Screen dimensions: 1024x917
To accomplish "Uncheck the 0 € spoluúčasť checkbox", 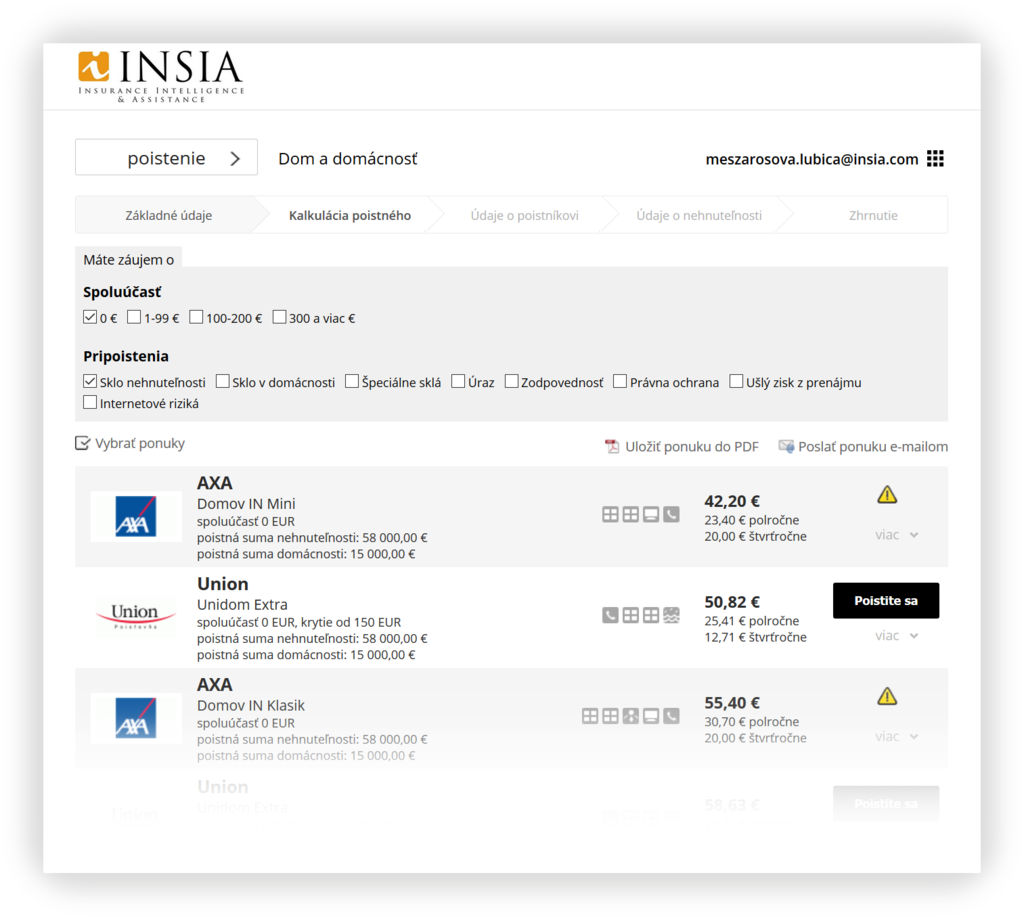I will 90,317.
